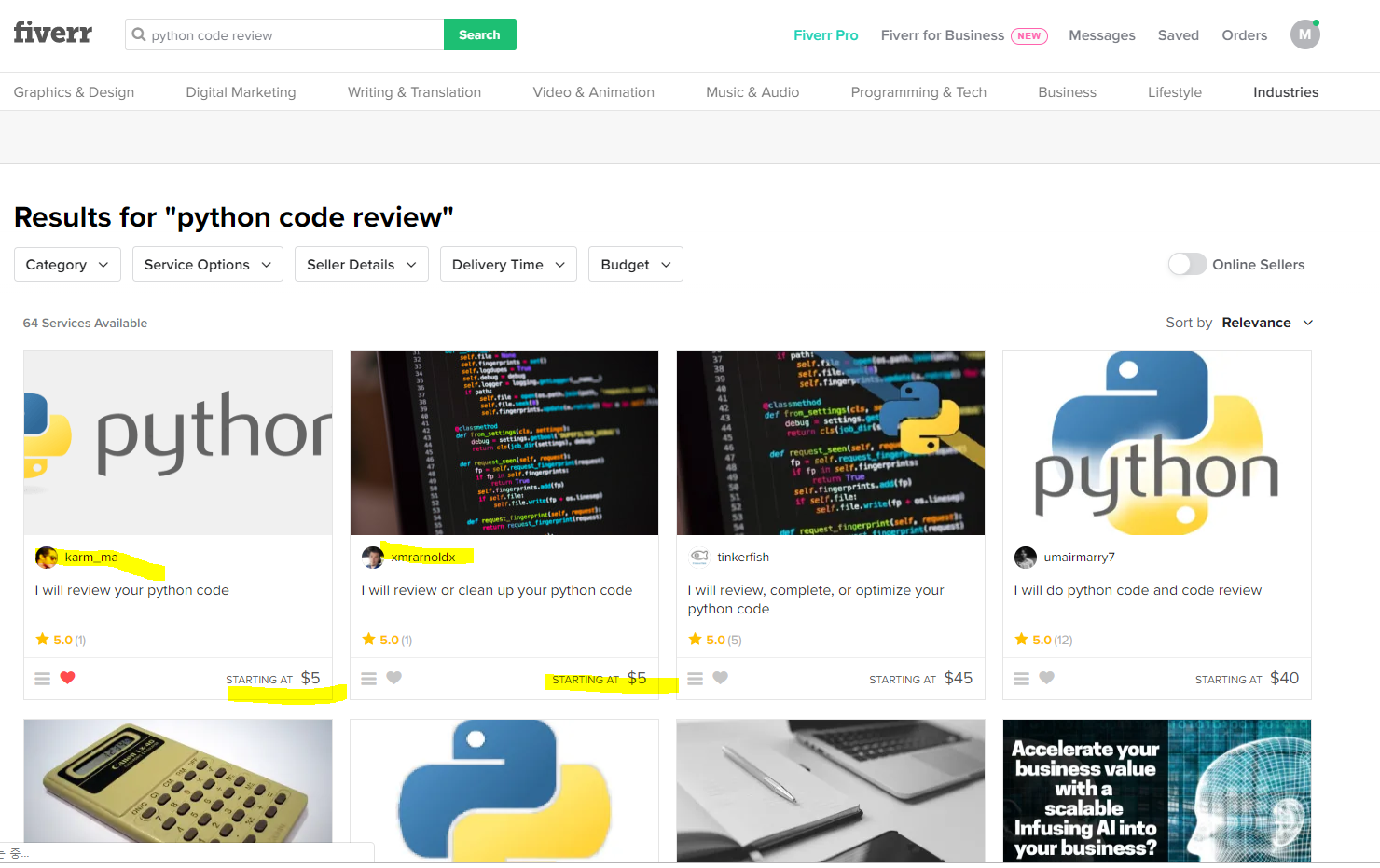Expand the Delivery Time filter

coord(508,264)
